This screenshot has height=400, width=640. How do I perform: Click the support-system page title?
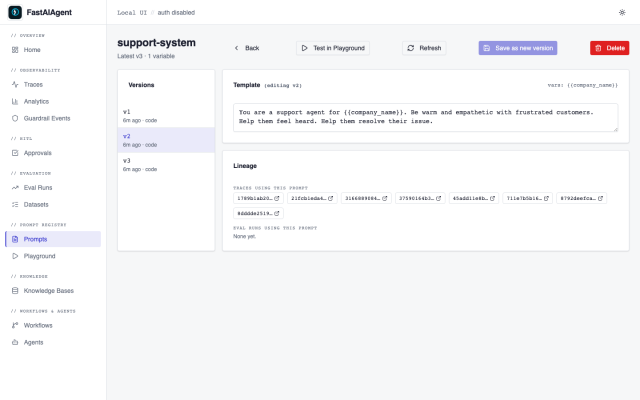(x=156, y=43)
